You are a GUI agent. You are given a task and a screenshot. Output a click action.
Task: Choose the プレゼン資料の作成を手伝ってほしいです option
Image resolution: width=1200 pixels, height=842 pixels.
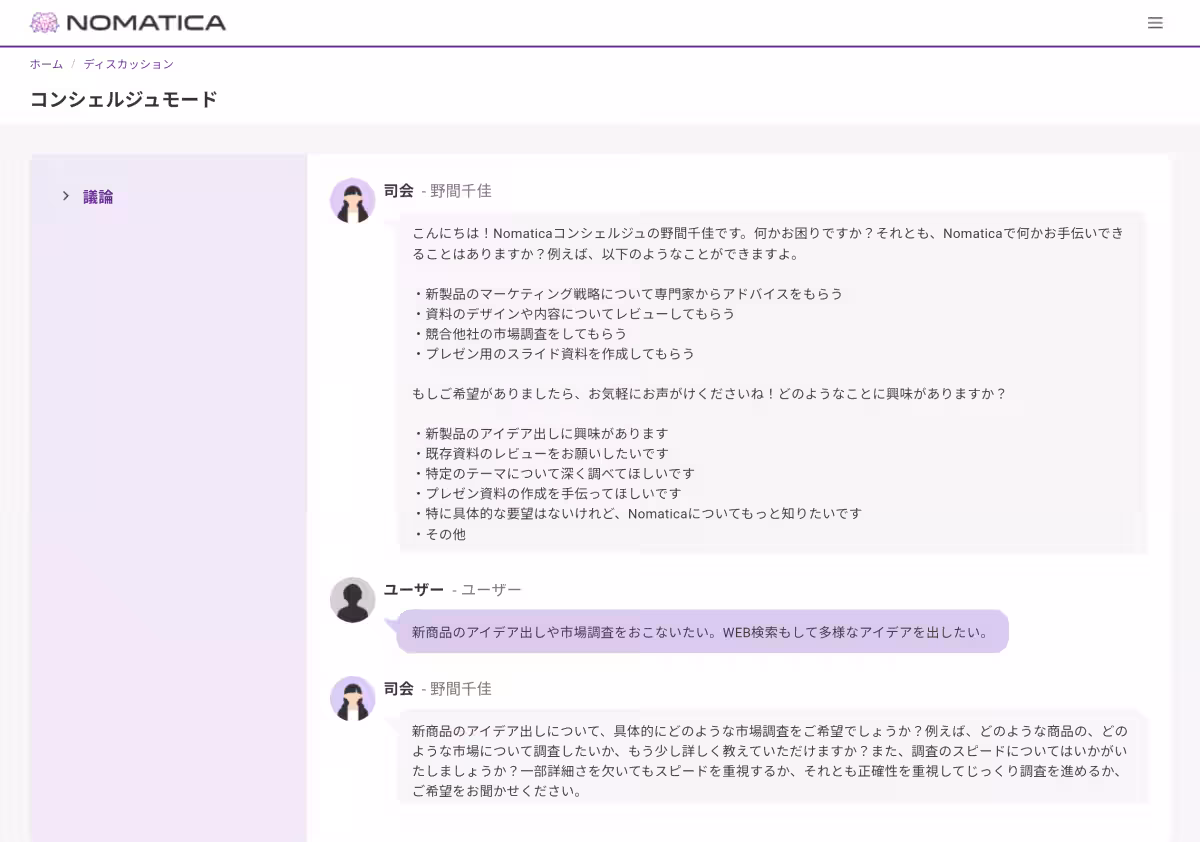click(x=546, y=493)
